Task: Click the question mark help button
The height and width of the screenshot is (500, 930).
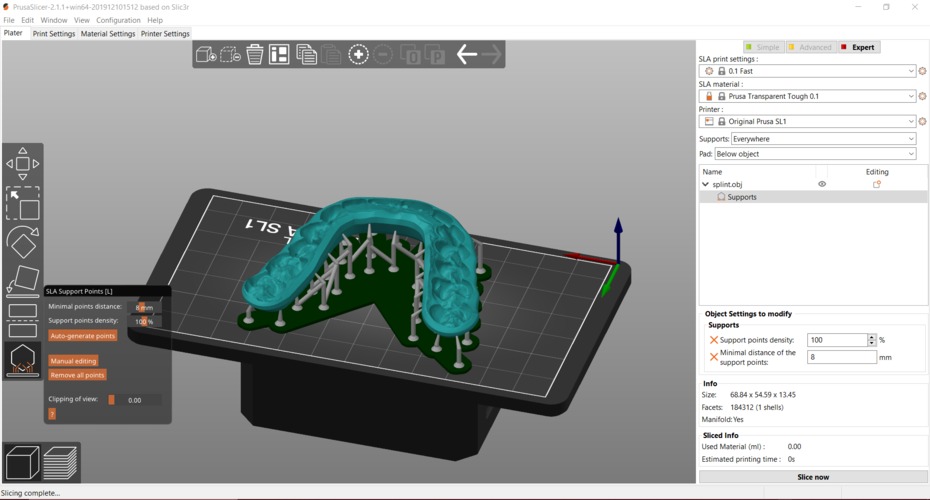Action: (52, 414)
